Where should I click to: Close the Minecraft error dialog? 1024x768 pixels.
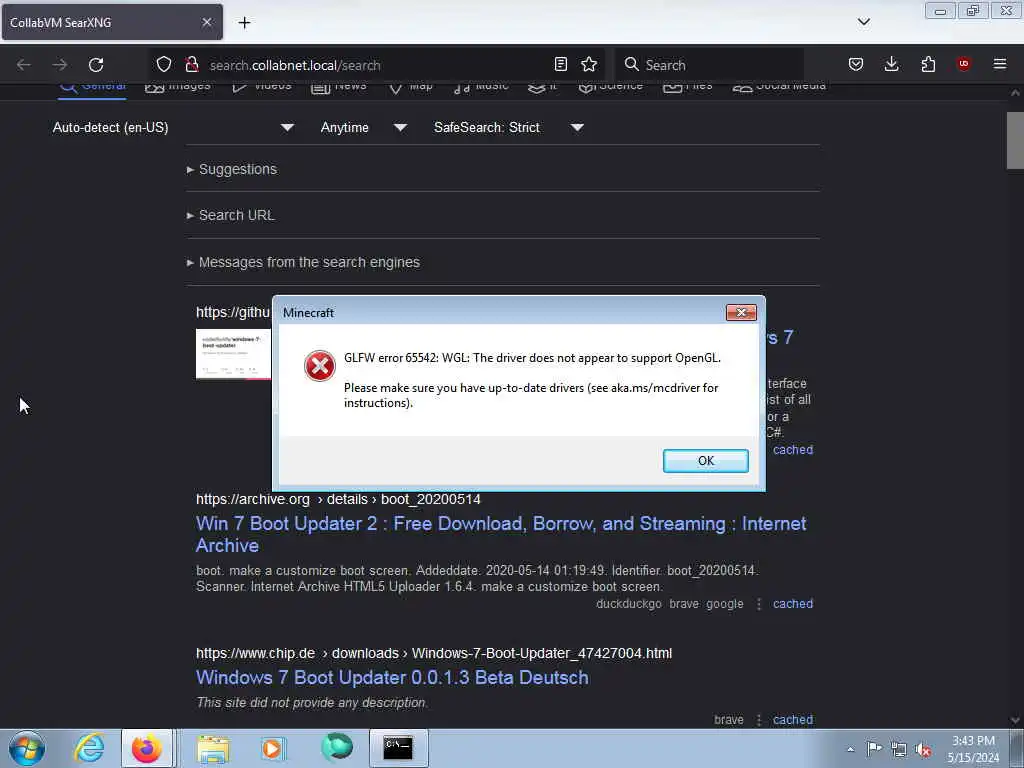[x=741, y=312]
